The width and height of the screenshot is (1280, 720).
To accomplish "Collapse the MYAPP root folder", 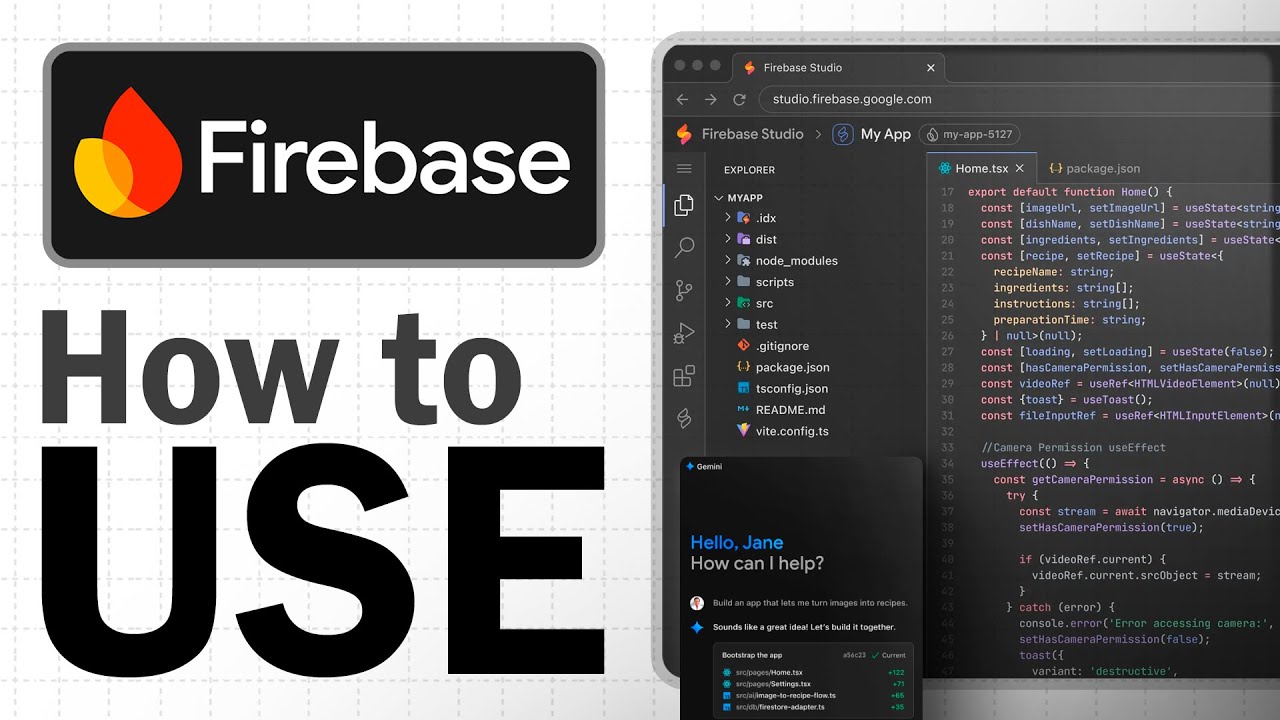I will [x=719, y=198].
